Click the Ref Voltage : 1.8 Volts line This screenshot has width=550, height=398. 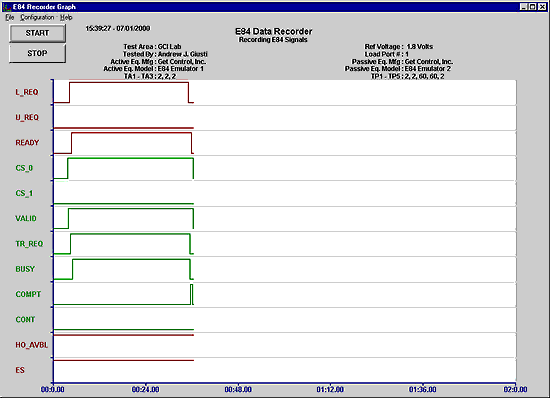coord(399,47)
